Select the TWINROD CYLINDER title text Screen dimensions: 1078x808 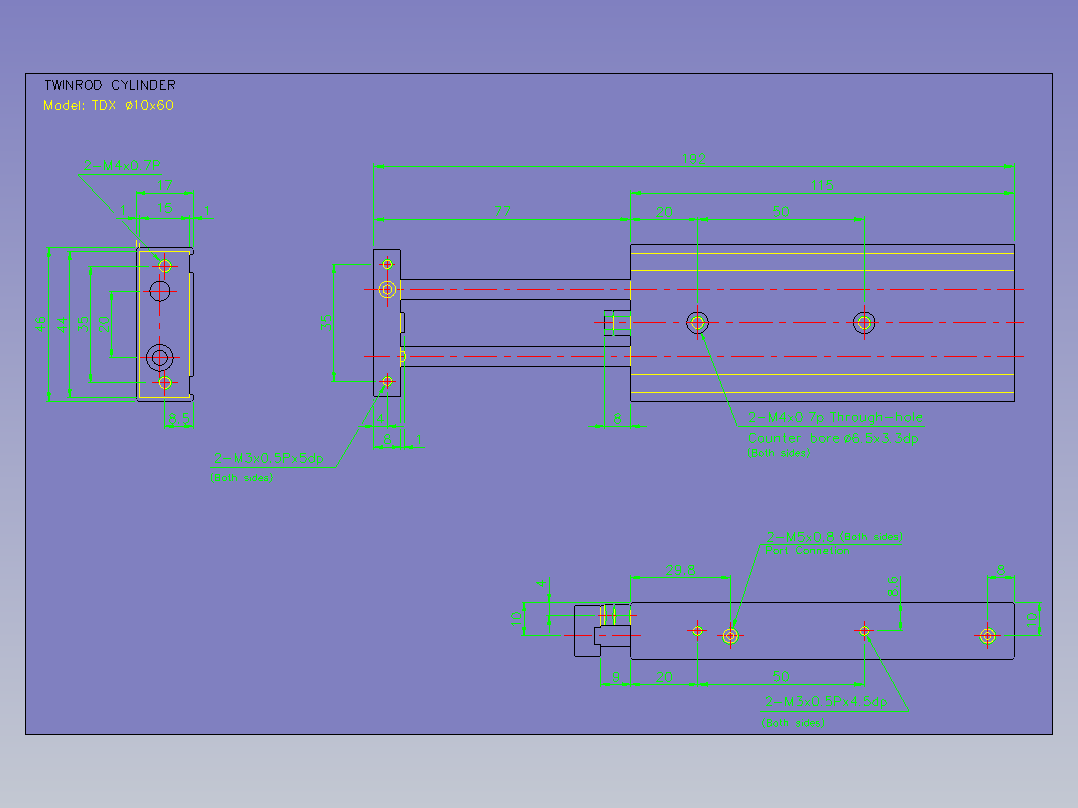(110, 85)
